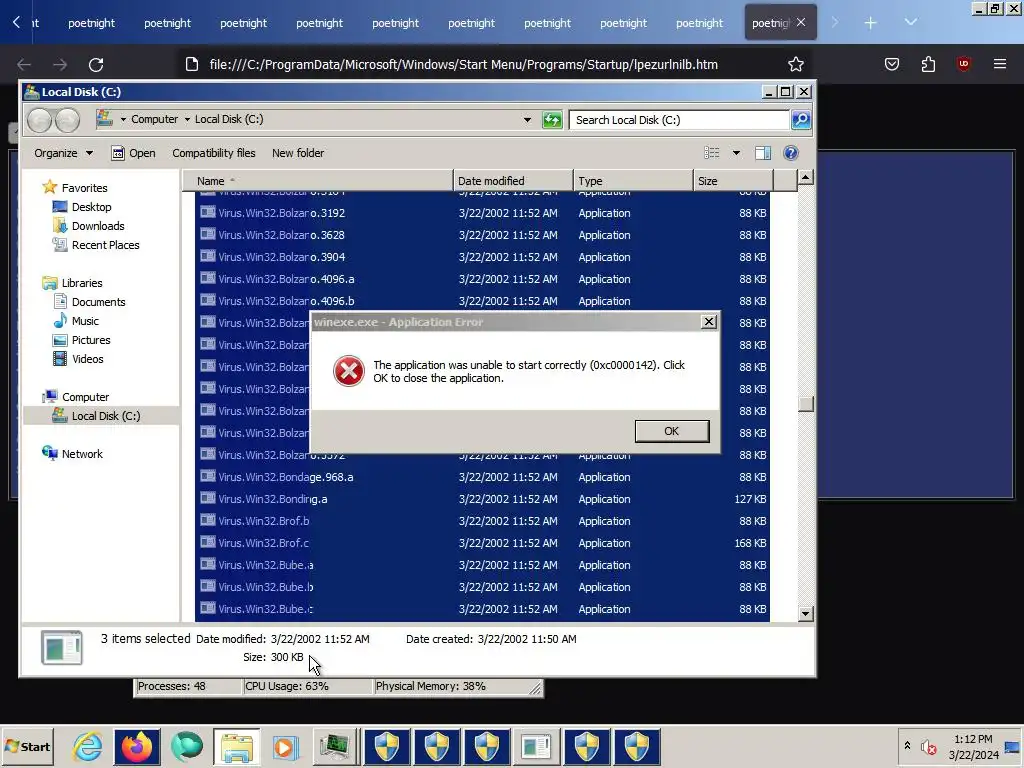
Task: Click the Search Local Disk (C:) field
Action: click(x=679, y=120)
